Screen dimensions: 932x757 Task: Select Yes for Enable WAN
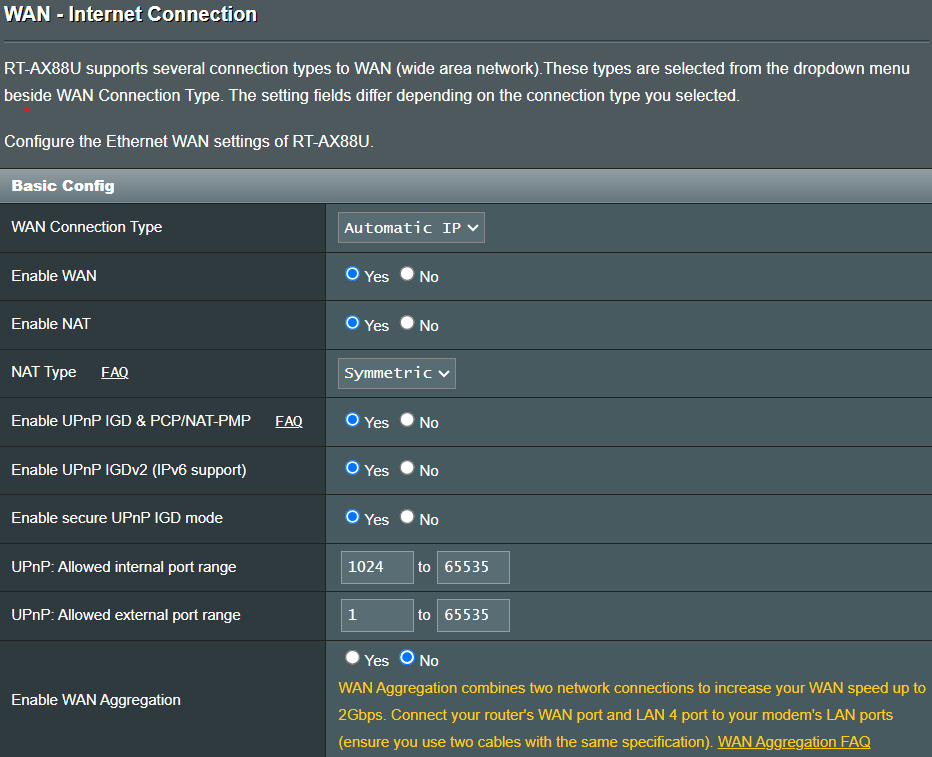pyautogui.click(x=352, y=274)
